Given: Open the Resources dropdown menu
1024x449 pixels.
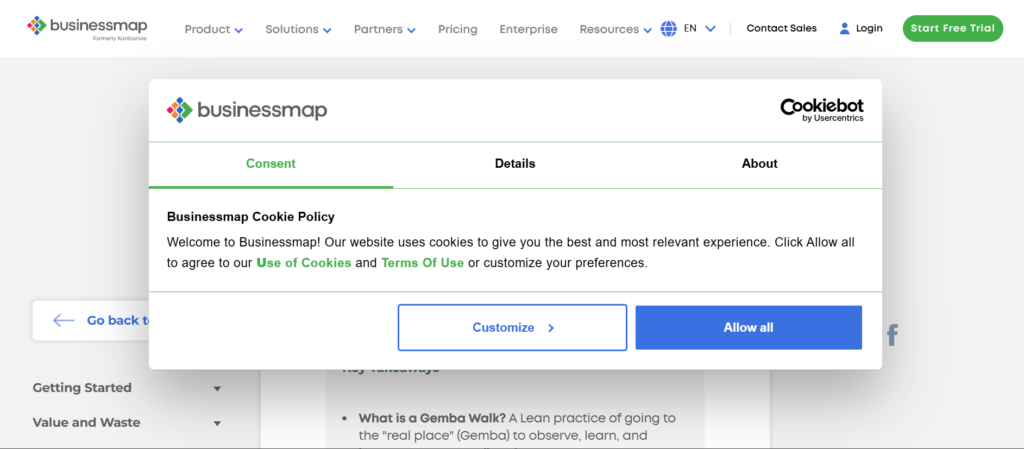Looking at the screenshot, I should pos(615,29).
